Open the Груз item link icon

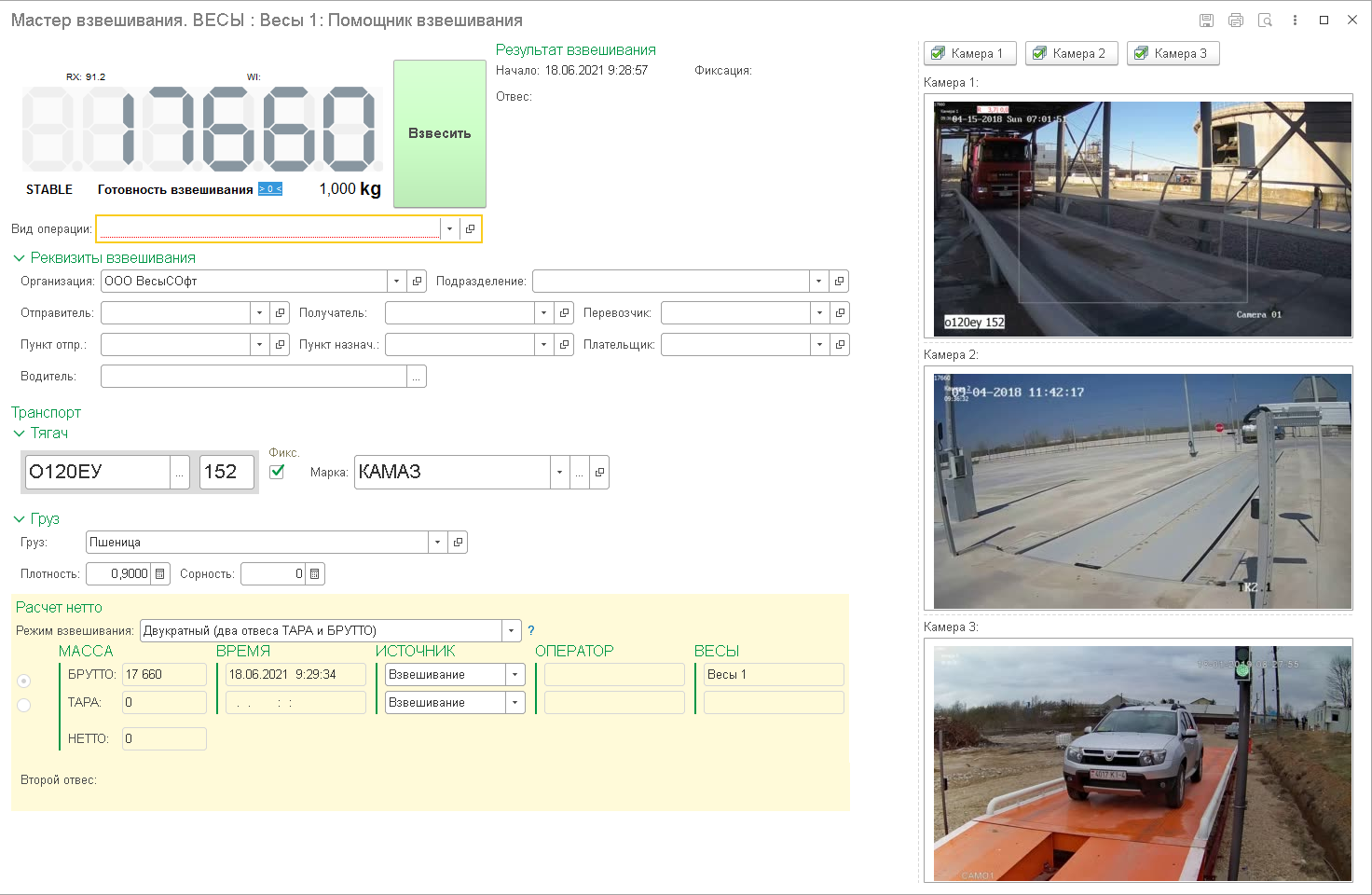pyautogui.click(x=458, y=543)
